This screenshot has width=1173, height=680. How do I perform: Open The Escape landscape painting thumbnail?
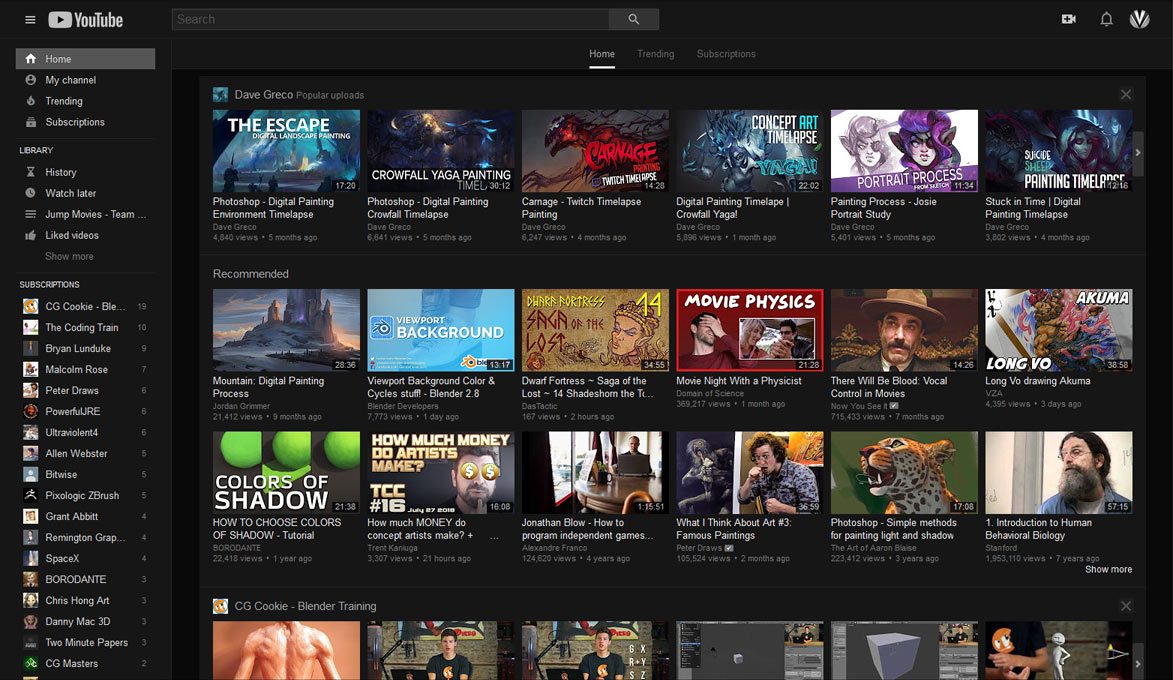click(286, 151)
